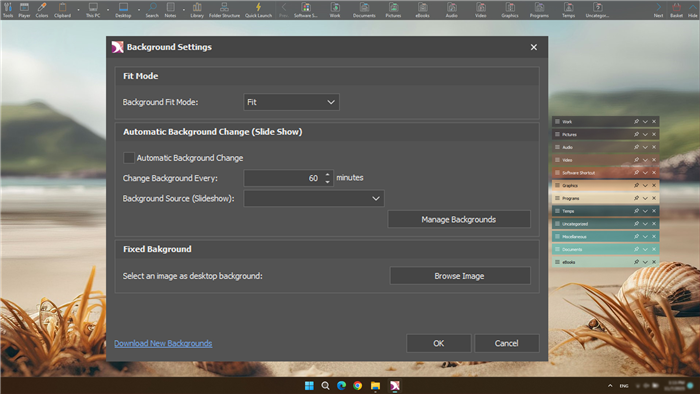Decrease the Change Background Every minutes value
The width and height of the screenshot is (700, 394).
click(x=328, y=182)
